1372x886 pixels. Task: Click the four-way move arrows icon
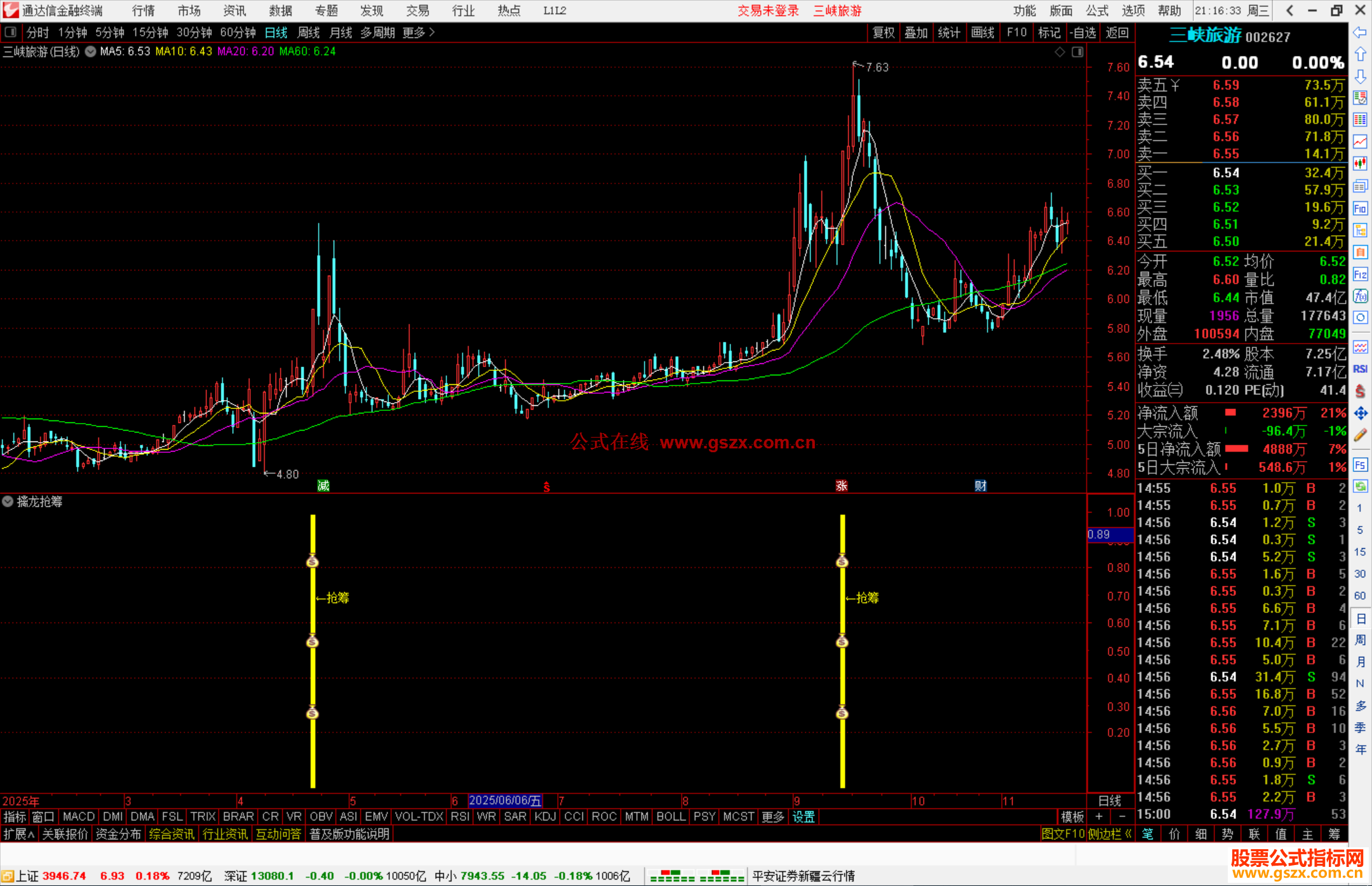[x=1360, y=413]
